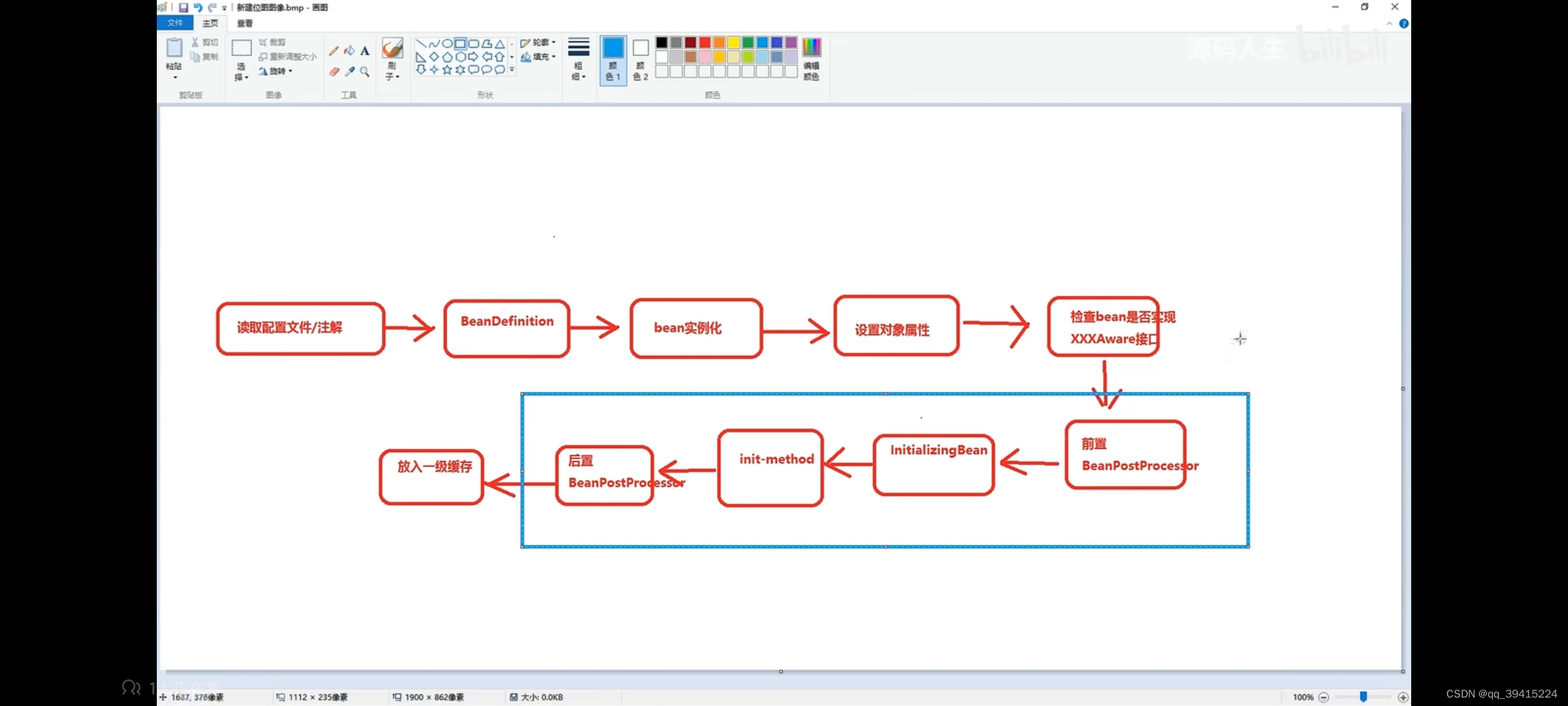Click the rectangular Select tool icon
Viewport: 1568px width, 706px height.
pyautogui.click(x=241, y=48)
